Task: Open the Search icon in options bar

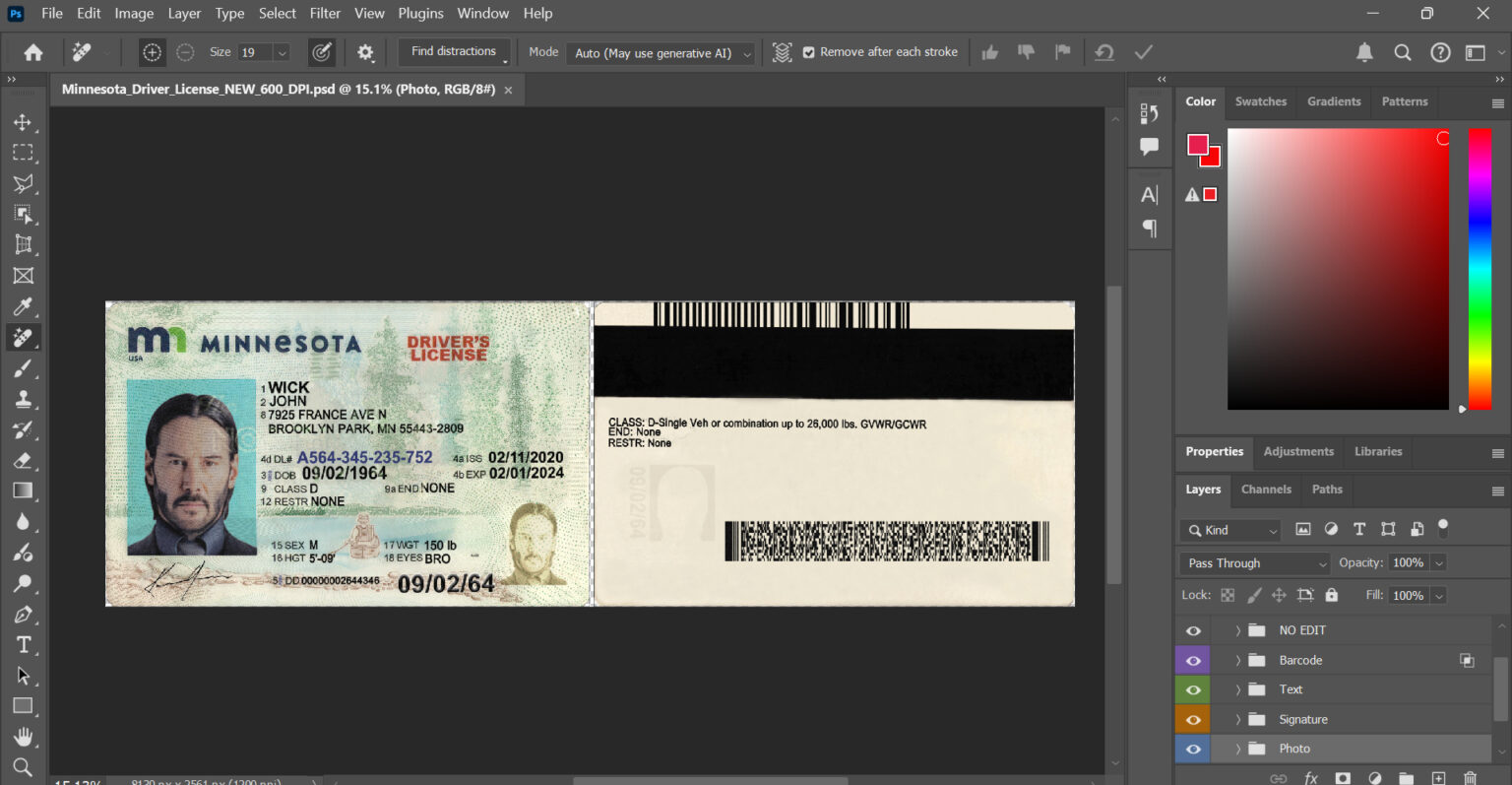Action: coord(1403,52)
